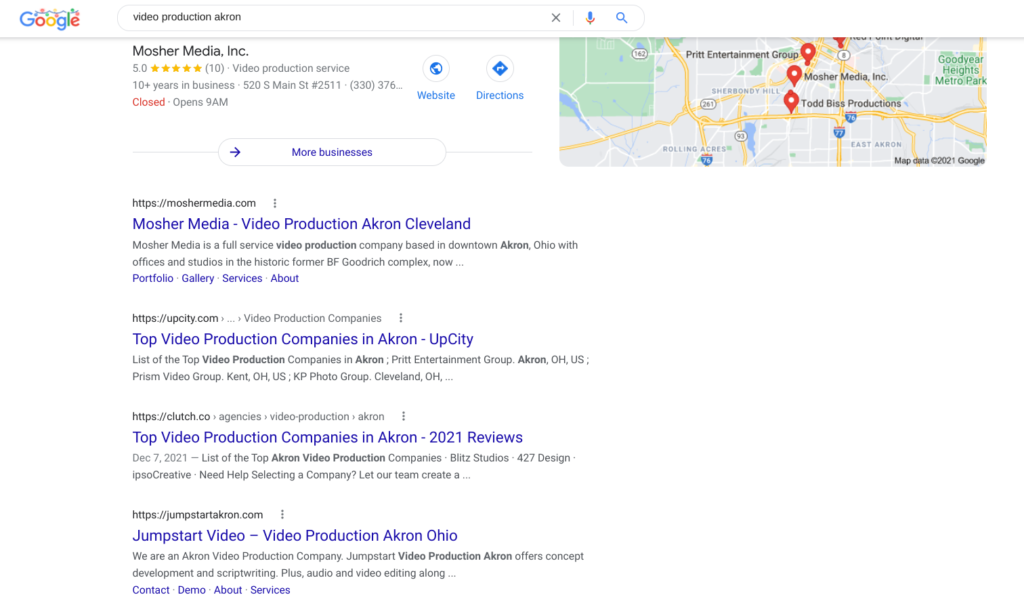Image resolution: width=1024 pixels, height=599 pixels.
Task: Click the Google logo
Action: 49,18
